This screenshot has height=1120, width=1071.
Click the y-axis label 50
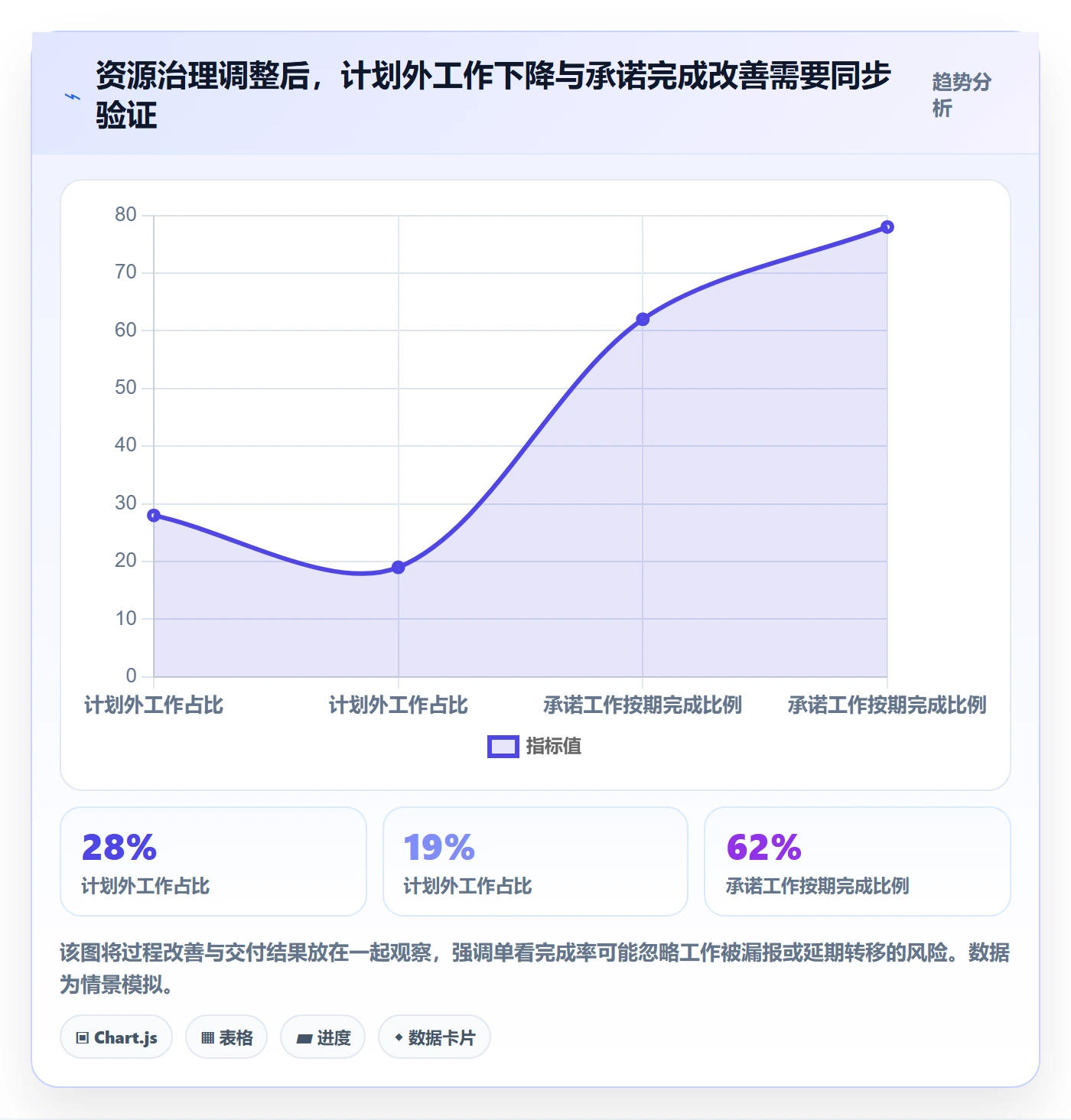tap(125, 387)
